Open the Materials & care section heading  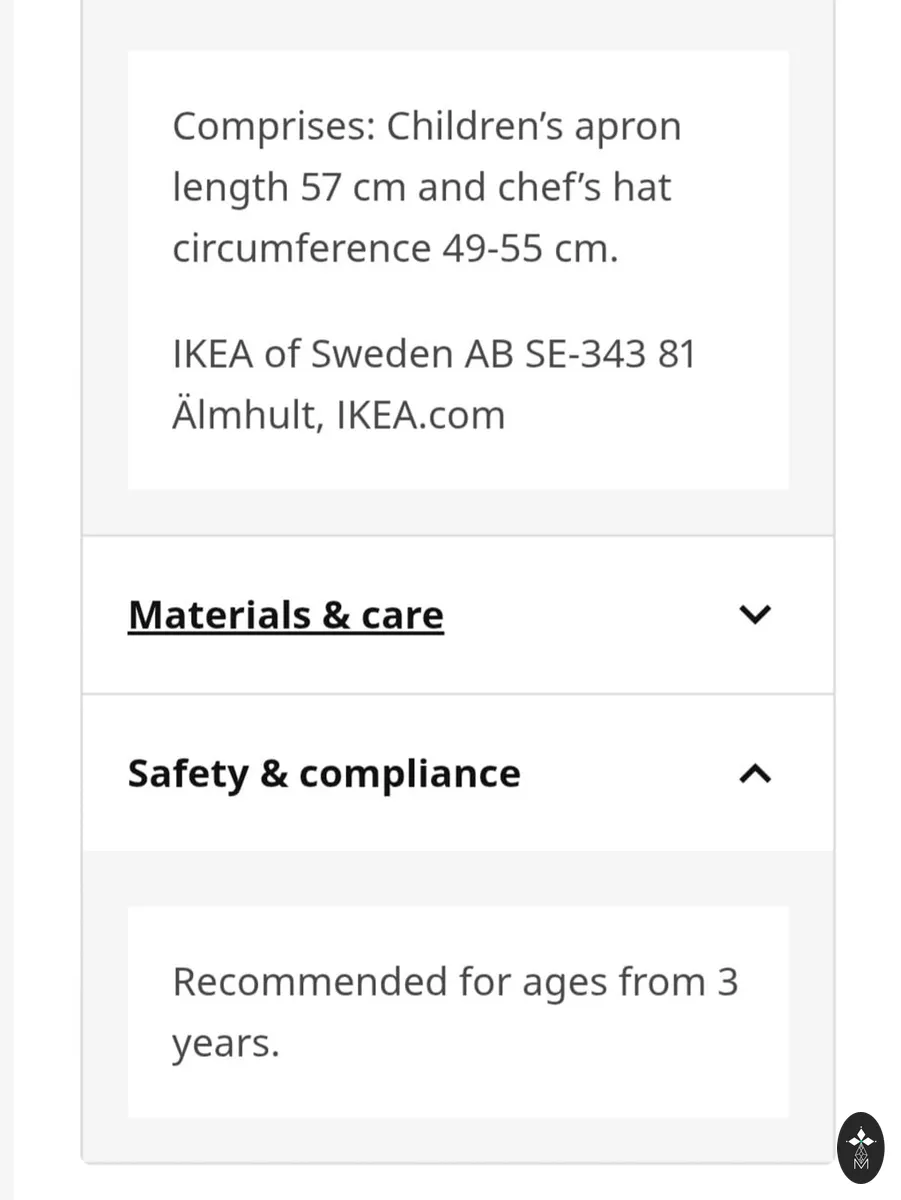[x=286, y=614]
